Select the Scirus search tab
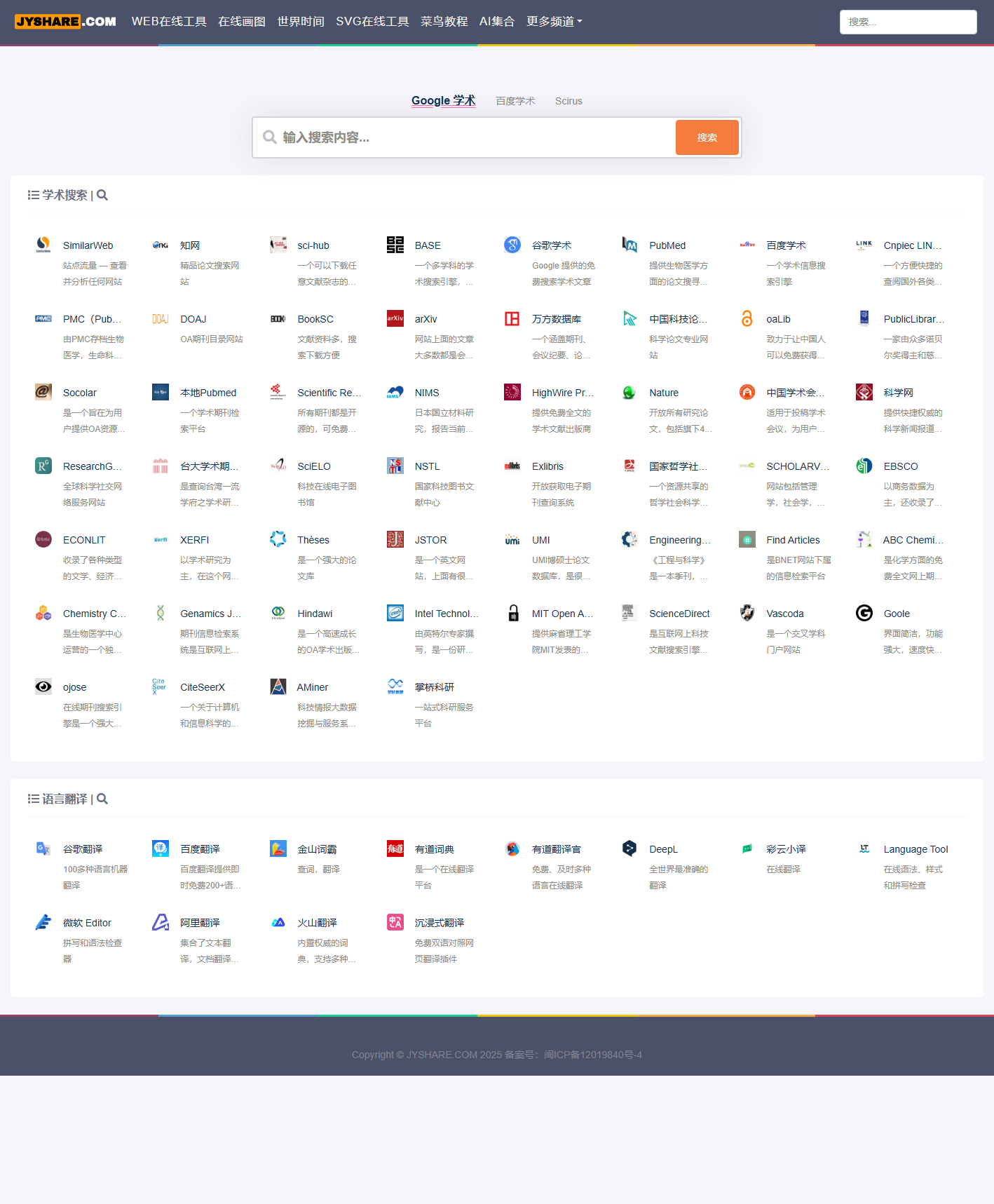The image size is (994, 1204). (x=569, y=101)
